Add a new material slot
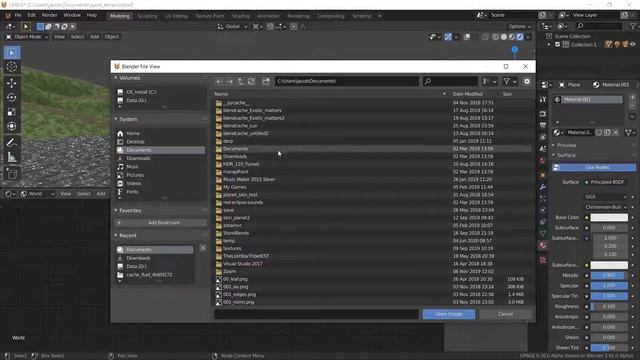640x360 pixels. pos(632,98)
